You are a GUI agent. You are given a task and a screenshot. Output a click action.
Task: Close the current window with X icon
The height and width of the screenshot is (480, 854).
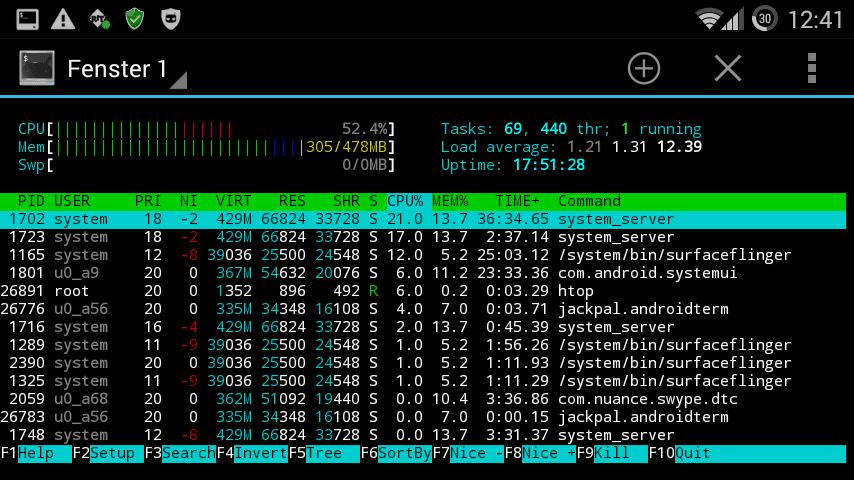pos(728,69)
